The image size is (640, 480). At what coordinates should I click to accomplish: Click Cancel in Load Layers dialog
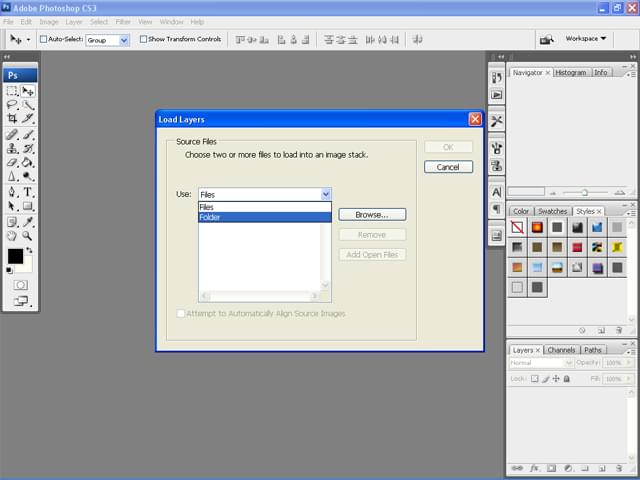point(448,167)
